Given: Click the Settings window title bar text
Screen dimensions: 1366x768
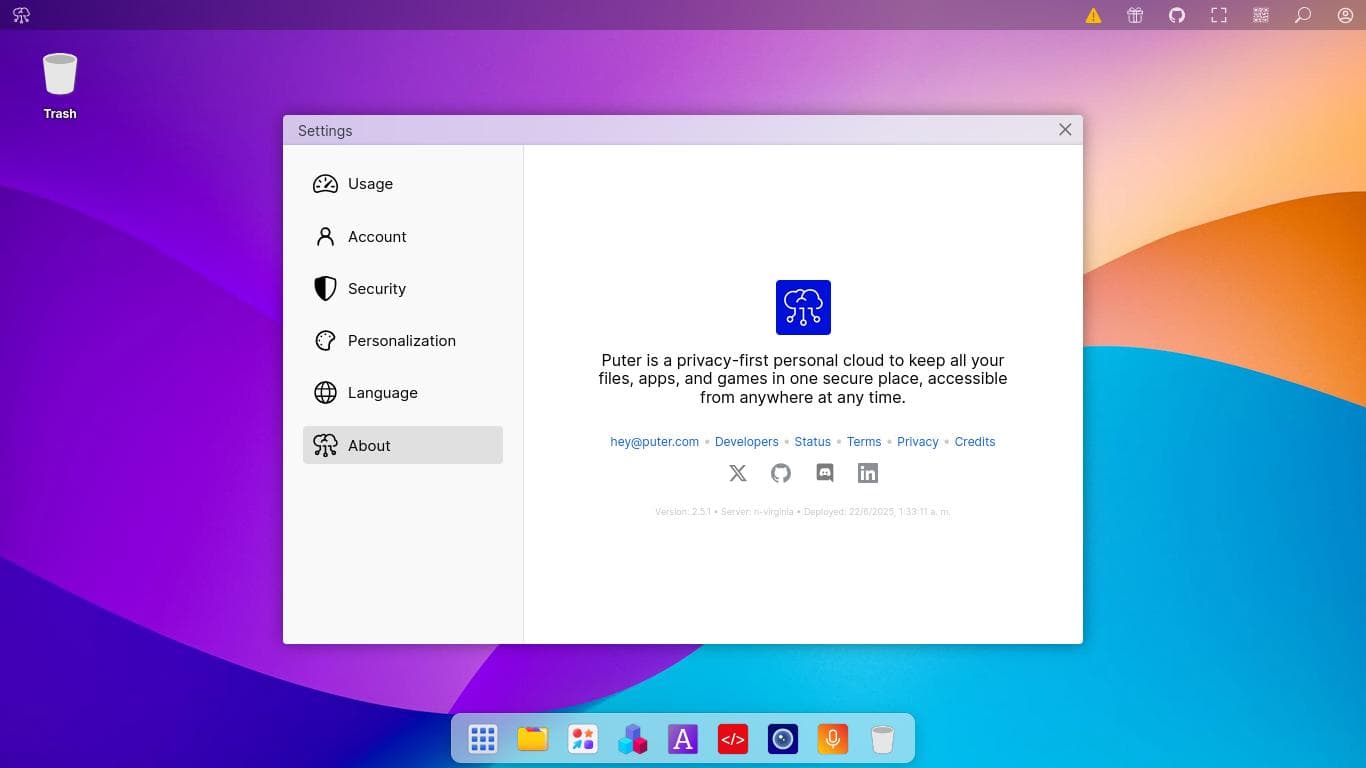Looking at the screenshot, I should coord(325,130).
